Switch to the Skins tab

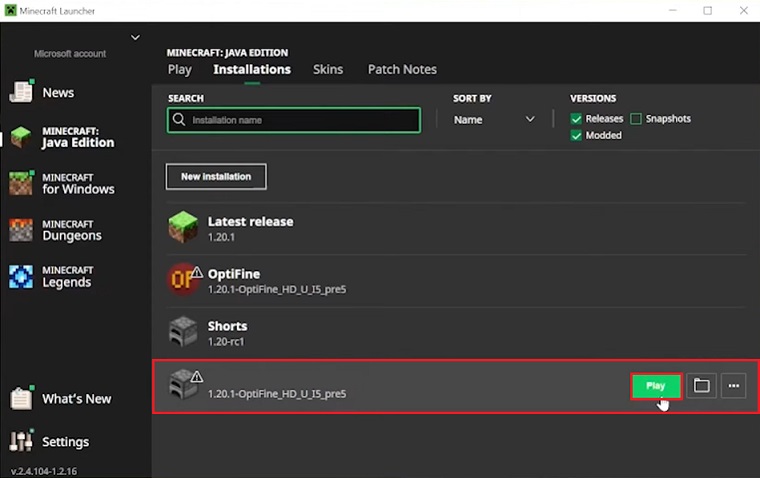[x=328, y=69]
